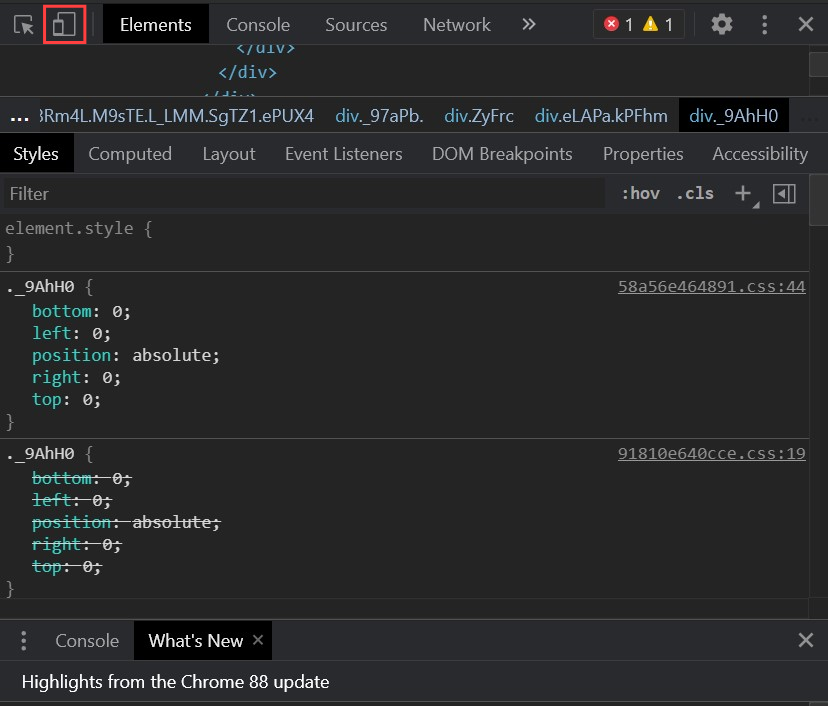Click the active right: 0 declaration

[76, 378]
